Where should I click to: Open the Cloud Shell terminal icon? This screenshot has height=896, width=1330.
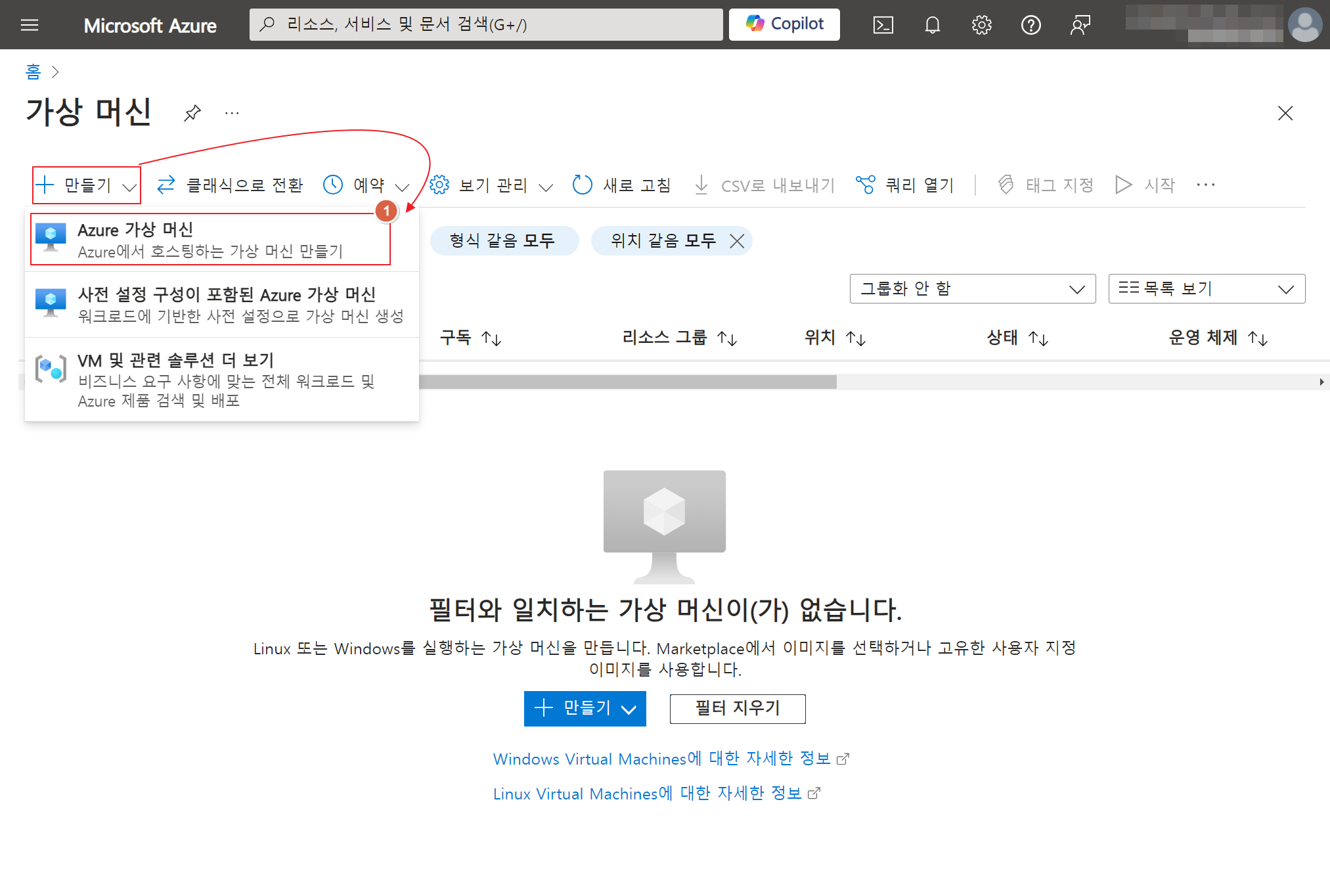(x=883, y=25)
